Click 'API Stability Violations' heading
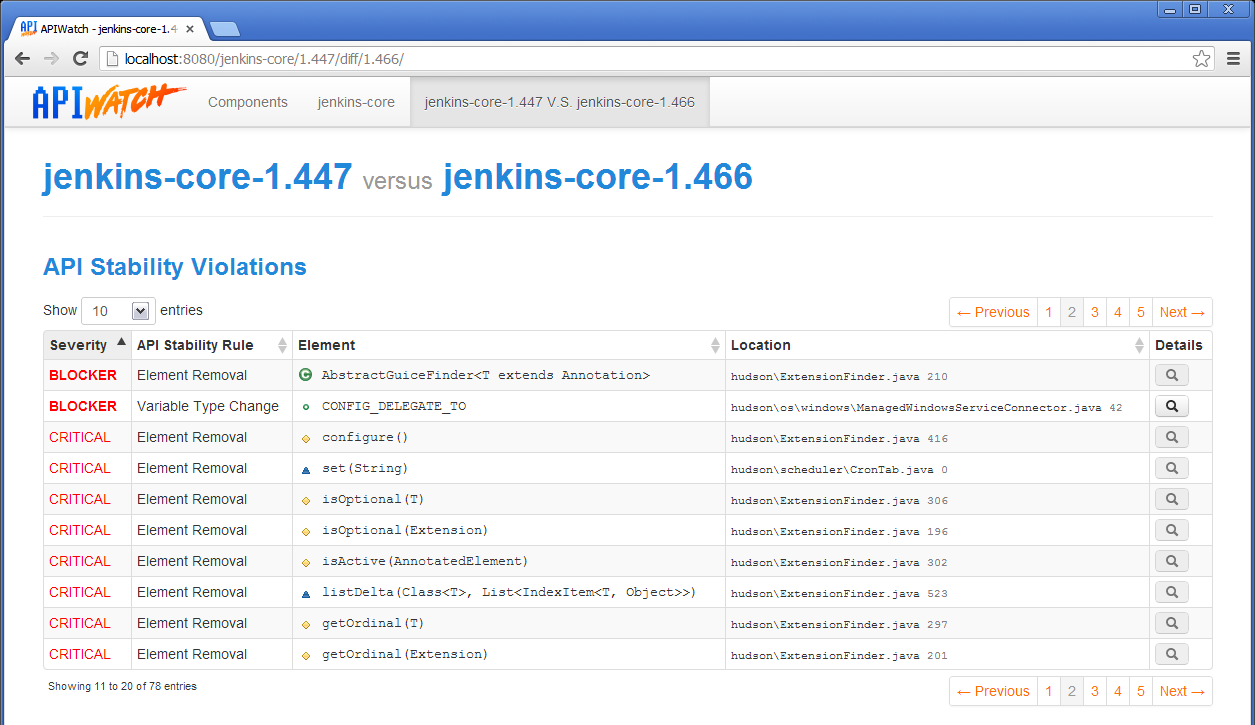Screen dimensions: 1255x725 click(x=175, y=267)
